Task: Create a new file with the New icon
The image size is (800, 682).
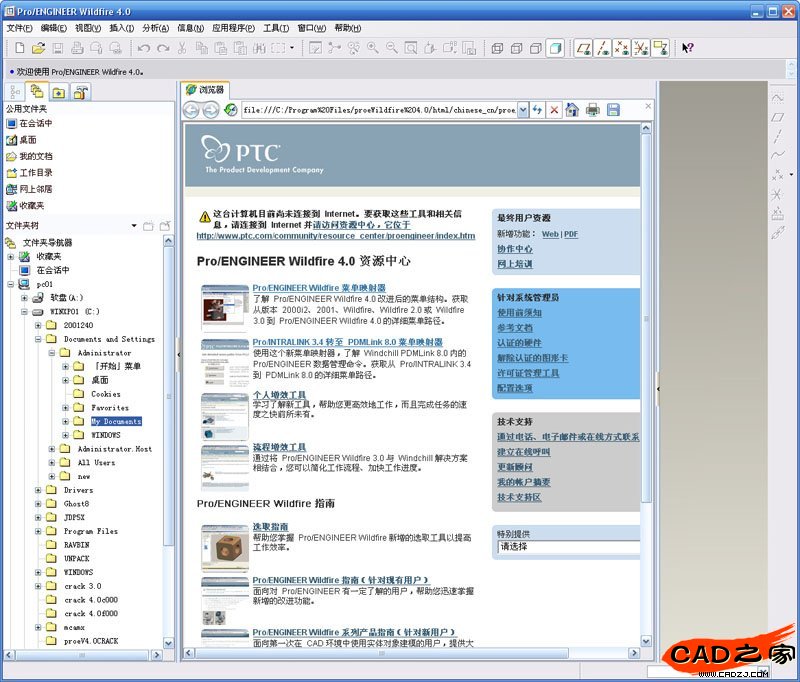Action: coord(19,48)
